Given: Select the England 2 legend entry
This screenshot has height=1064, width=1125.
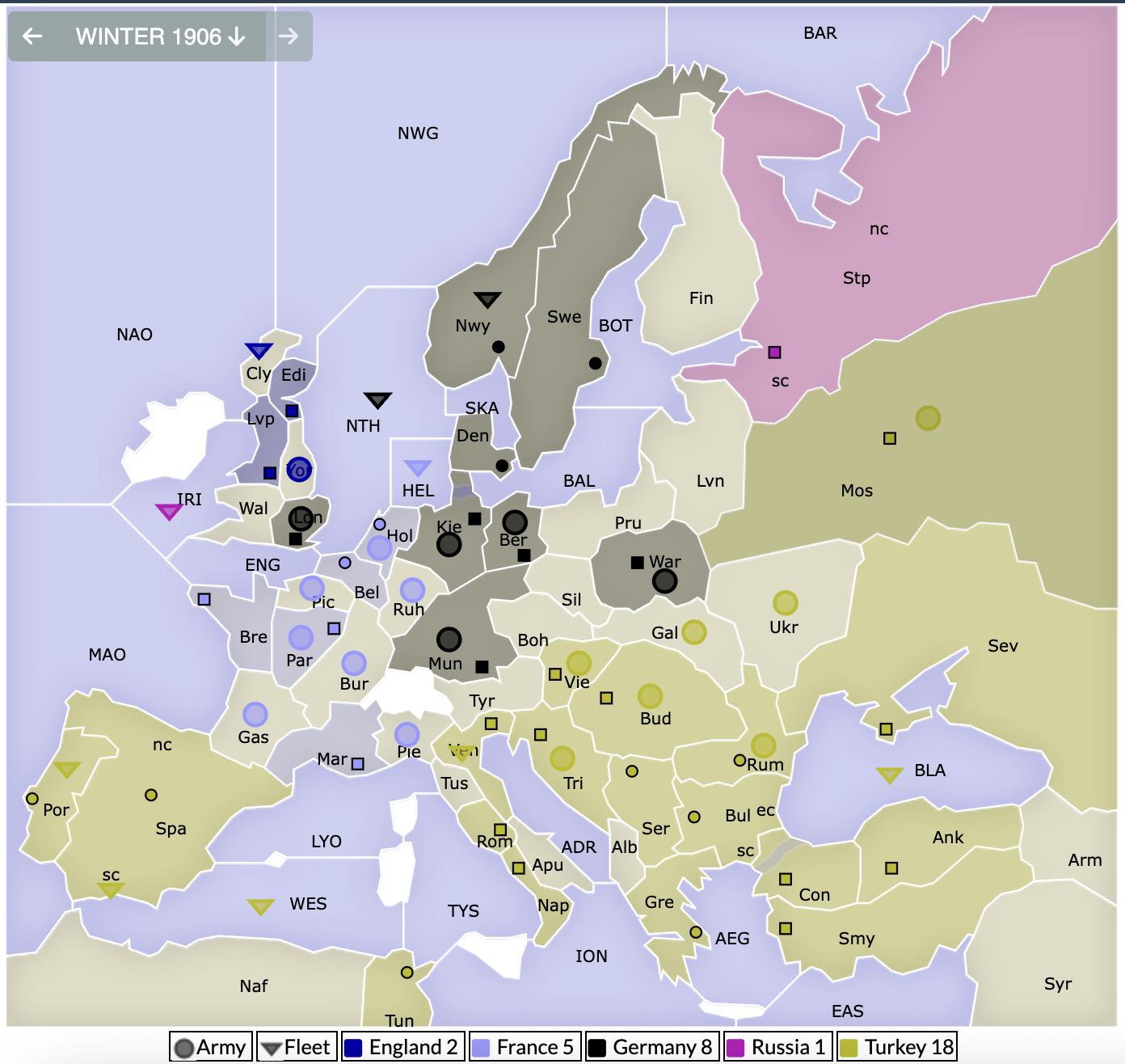Looking at the screenshot, I should (402, 1046).
